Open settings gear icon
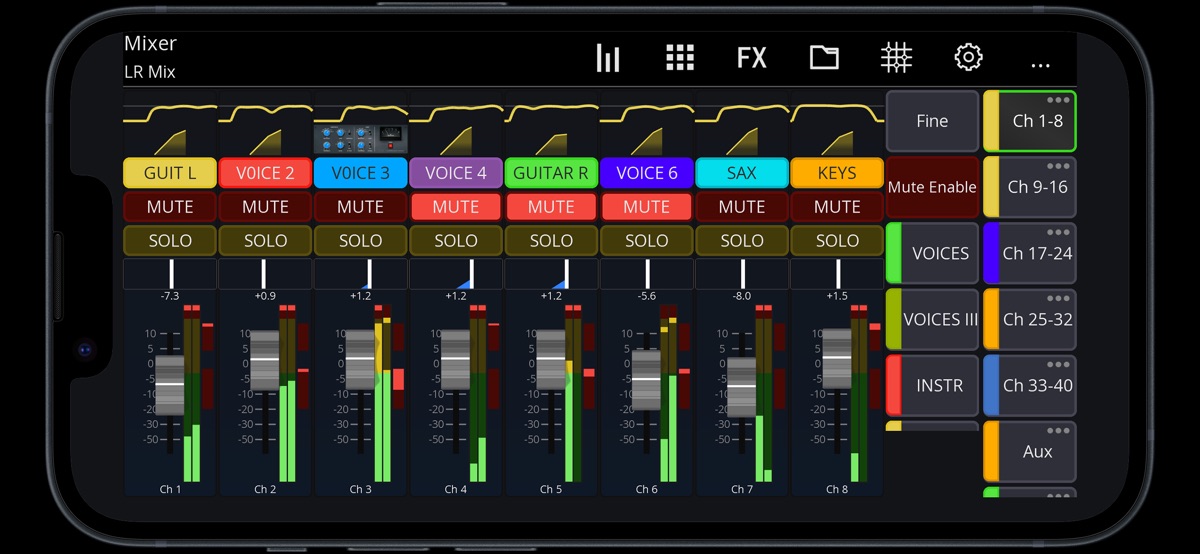 pos(968,58)
